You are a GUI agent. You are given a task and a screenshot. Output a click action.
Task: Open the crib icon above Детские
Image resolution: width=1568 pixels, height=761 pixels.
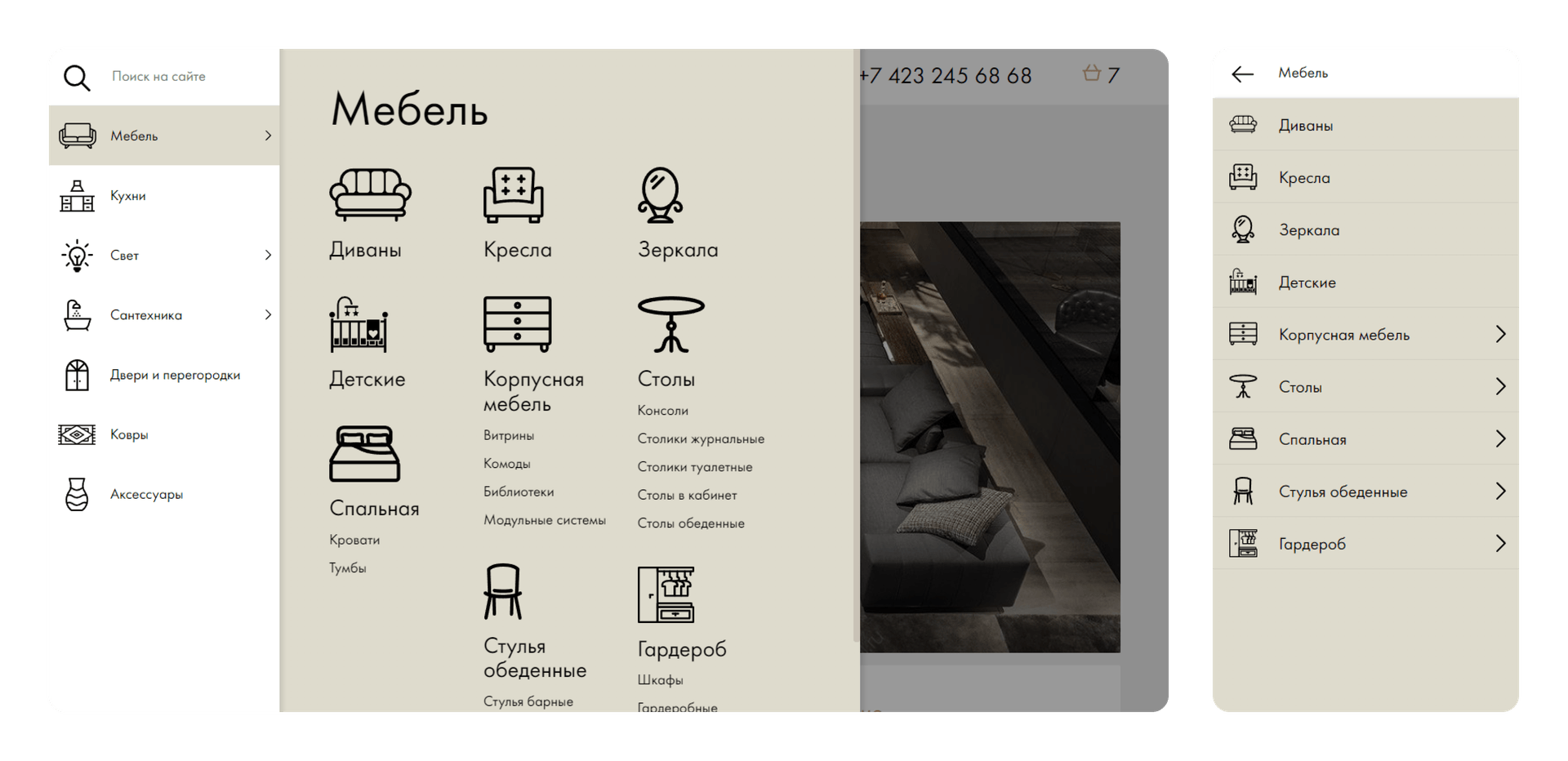(x=359, y=325)
